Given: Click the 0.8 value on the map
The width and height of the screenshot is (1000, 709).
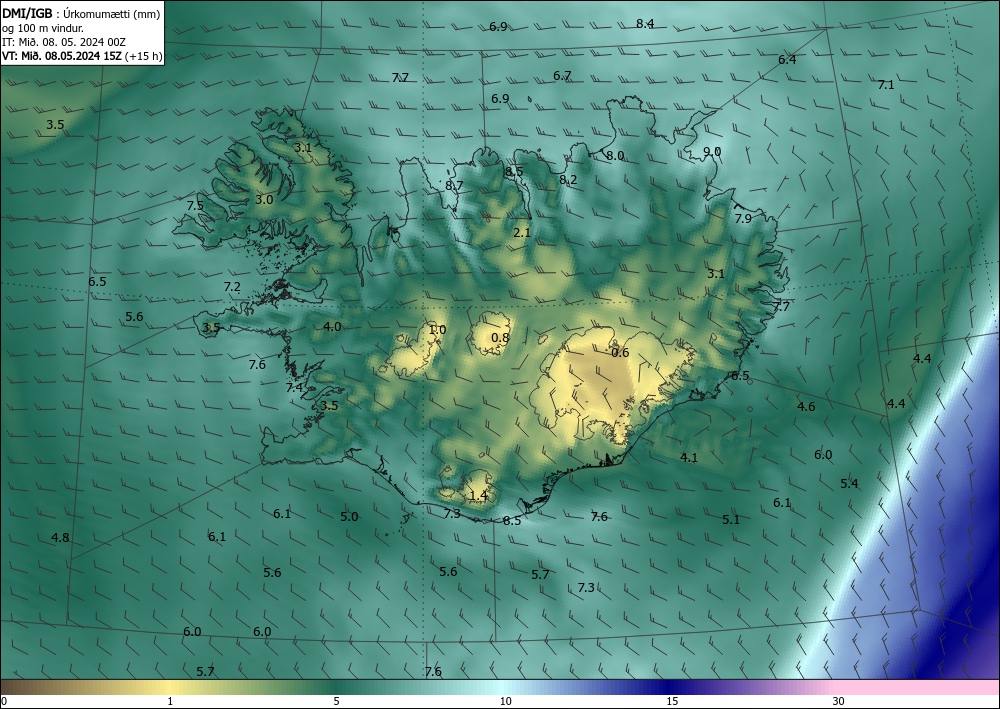Looking at the screenshot, I should pyautogui.click(x=501, y=337).
